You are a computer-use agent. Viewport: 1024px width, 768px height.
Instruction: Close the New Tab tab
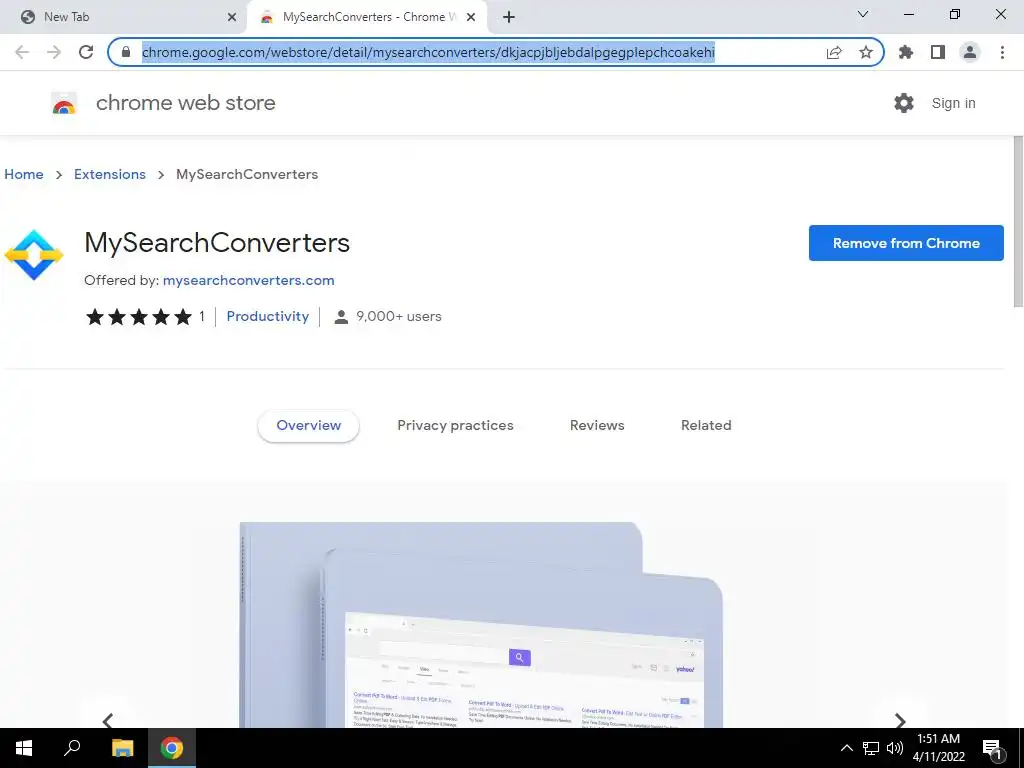(x=232, y=17)
